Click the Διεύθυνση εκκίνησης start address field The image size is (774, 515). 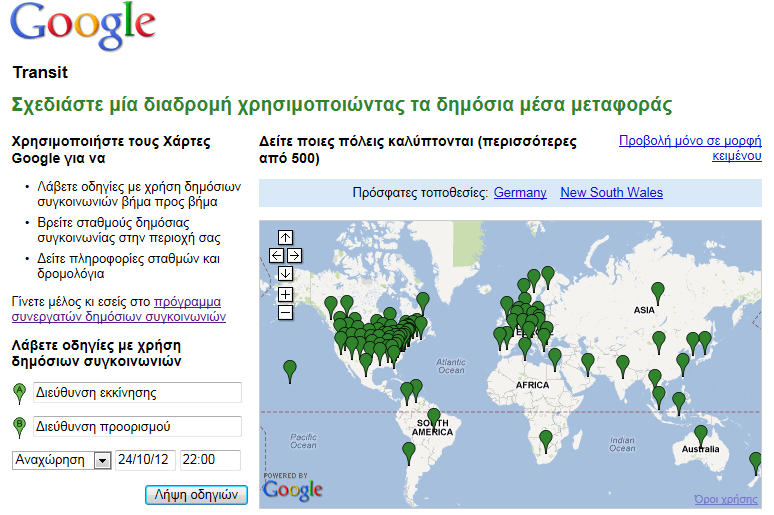(x=137, y=393)
